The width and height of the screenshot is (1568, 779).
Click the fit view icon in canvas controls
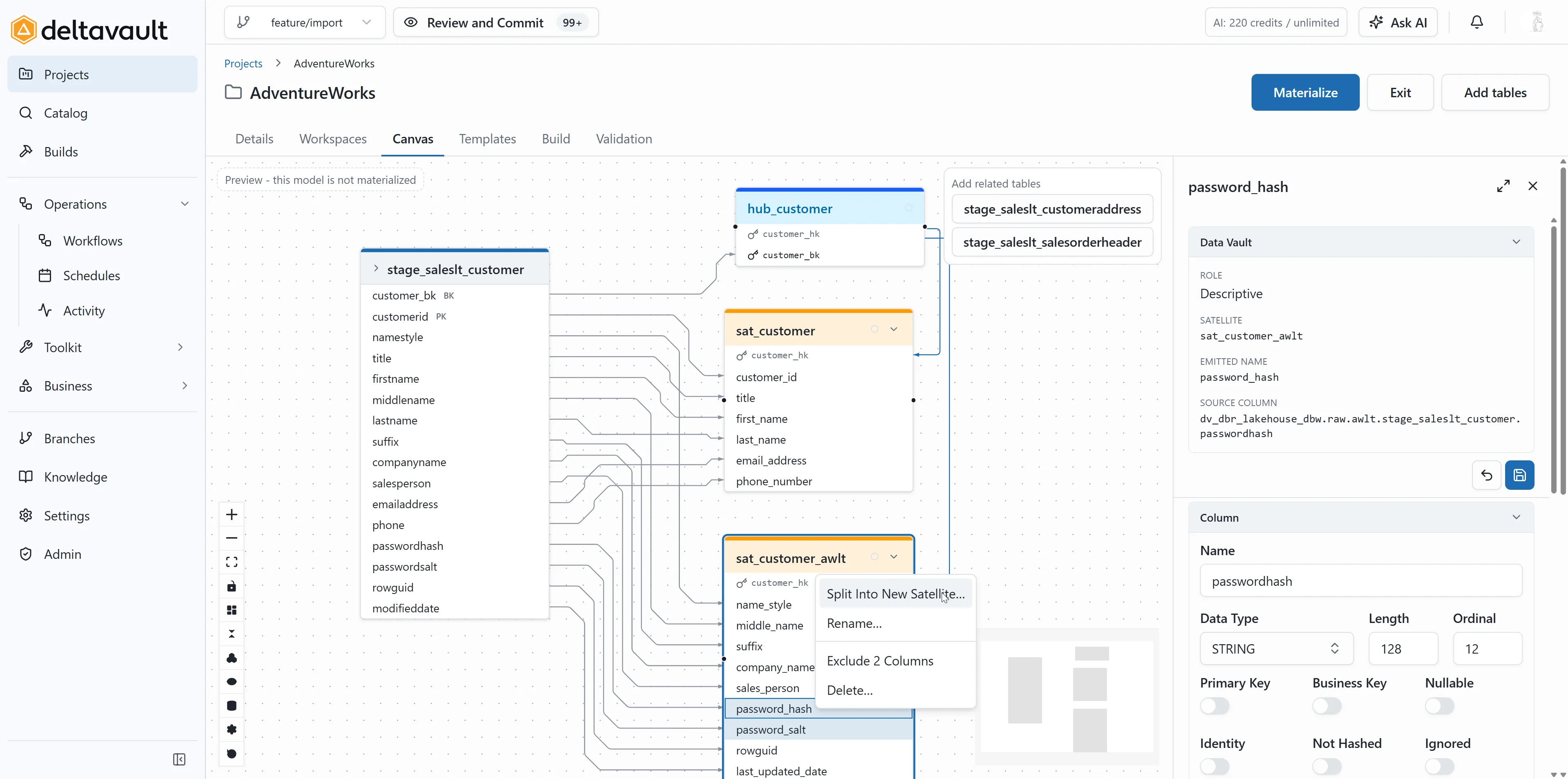click(231, 562)
